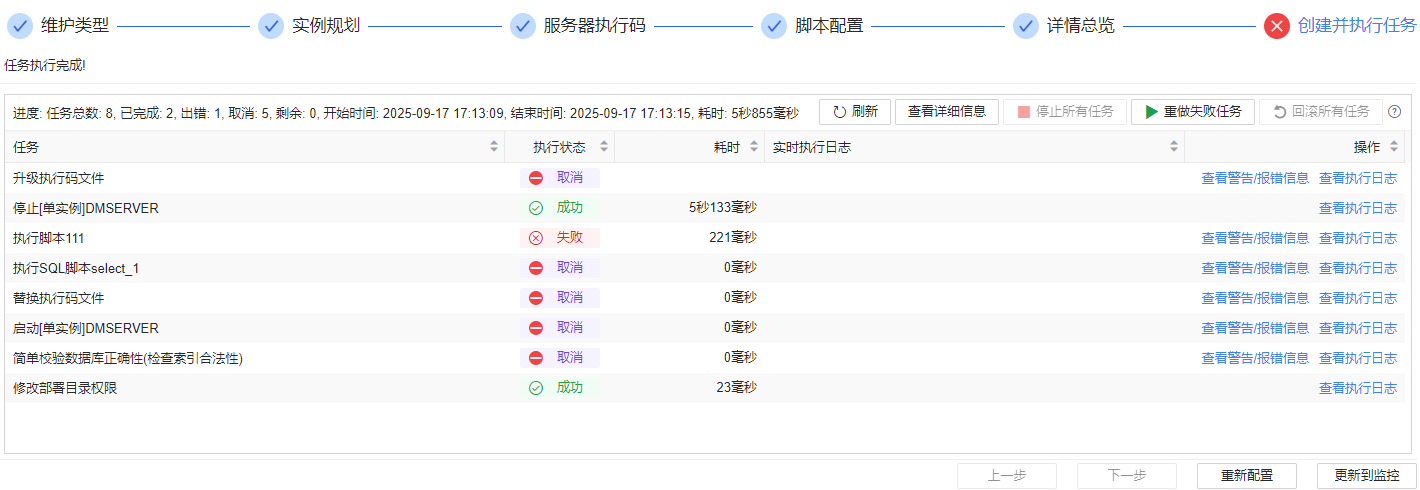Sort by the 耗时 column arrows

754,147
